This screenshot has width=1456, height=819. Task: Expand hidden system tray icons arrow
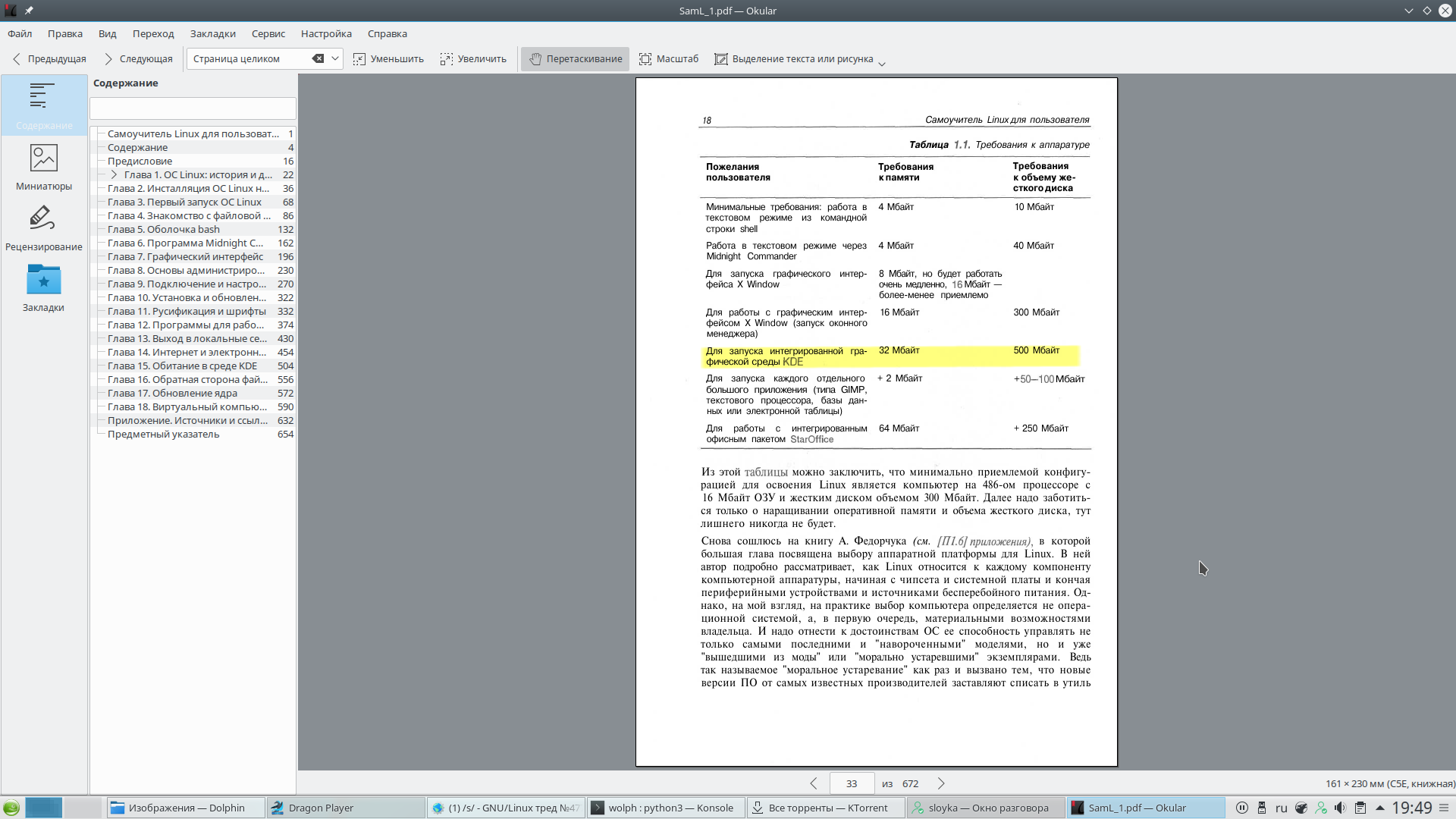click(1379, 808)
